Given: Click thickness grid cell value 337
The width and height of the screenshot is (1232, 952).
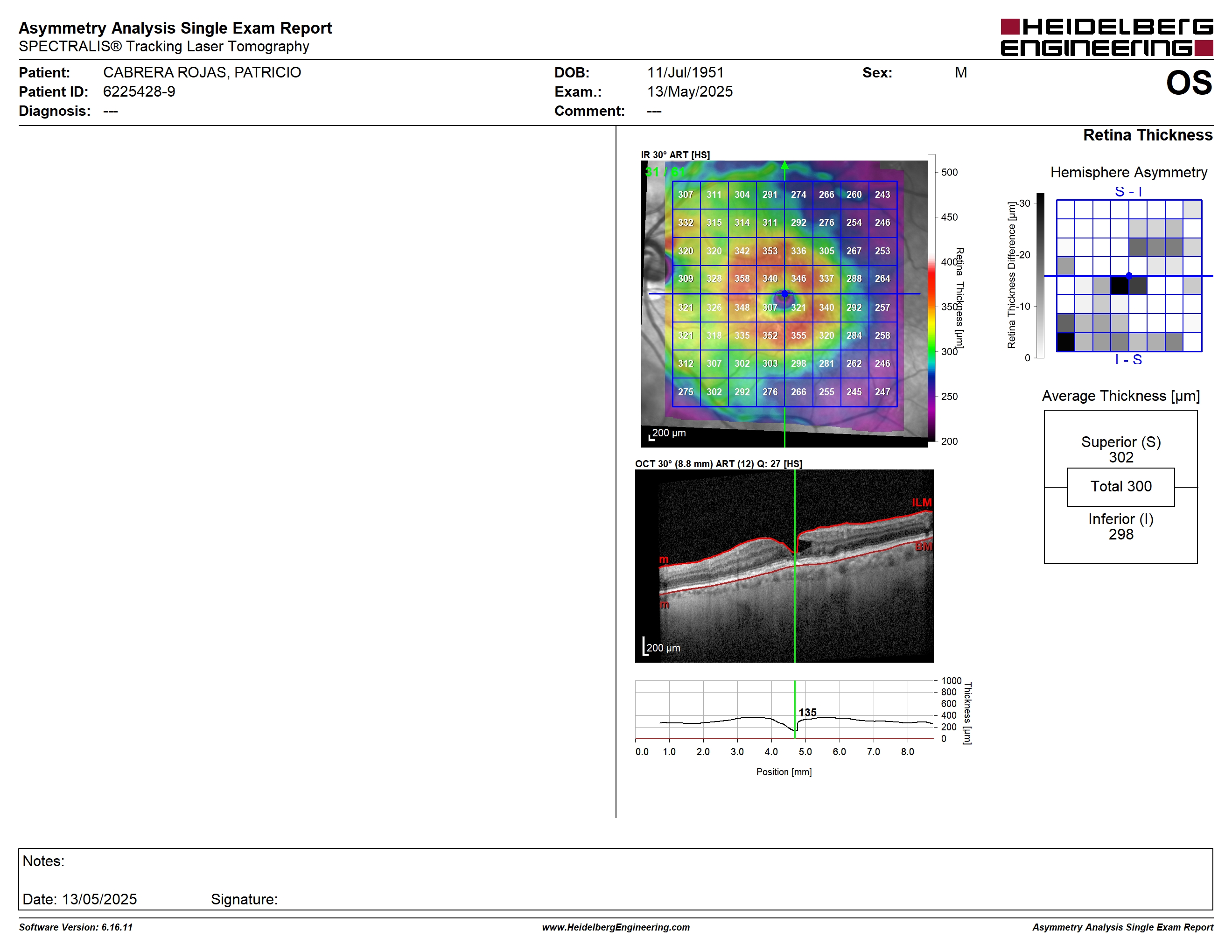Looking at the screenshot, I should click(826, 279).
